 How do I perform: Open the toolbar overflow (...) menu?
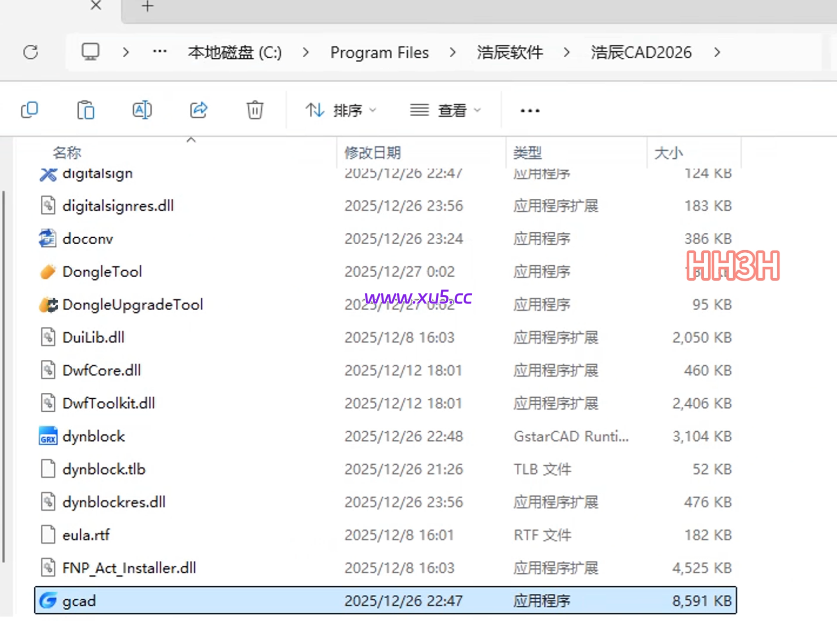(529, 110)
